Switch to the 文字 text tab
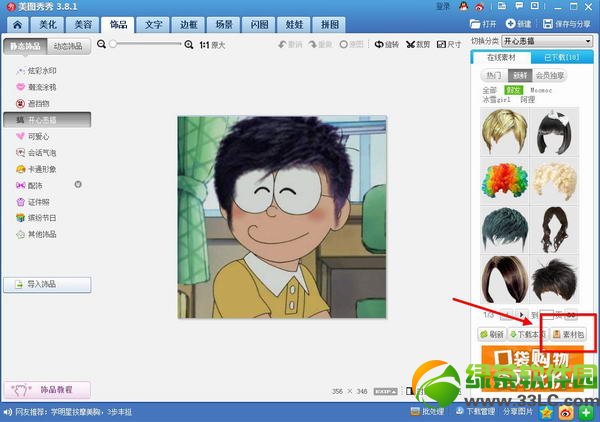Image resolution: width=600 pixels, height=422 pixels. pos(153,23)
